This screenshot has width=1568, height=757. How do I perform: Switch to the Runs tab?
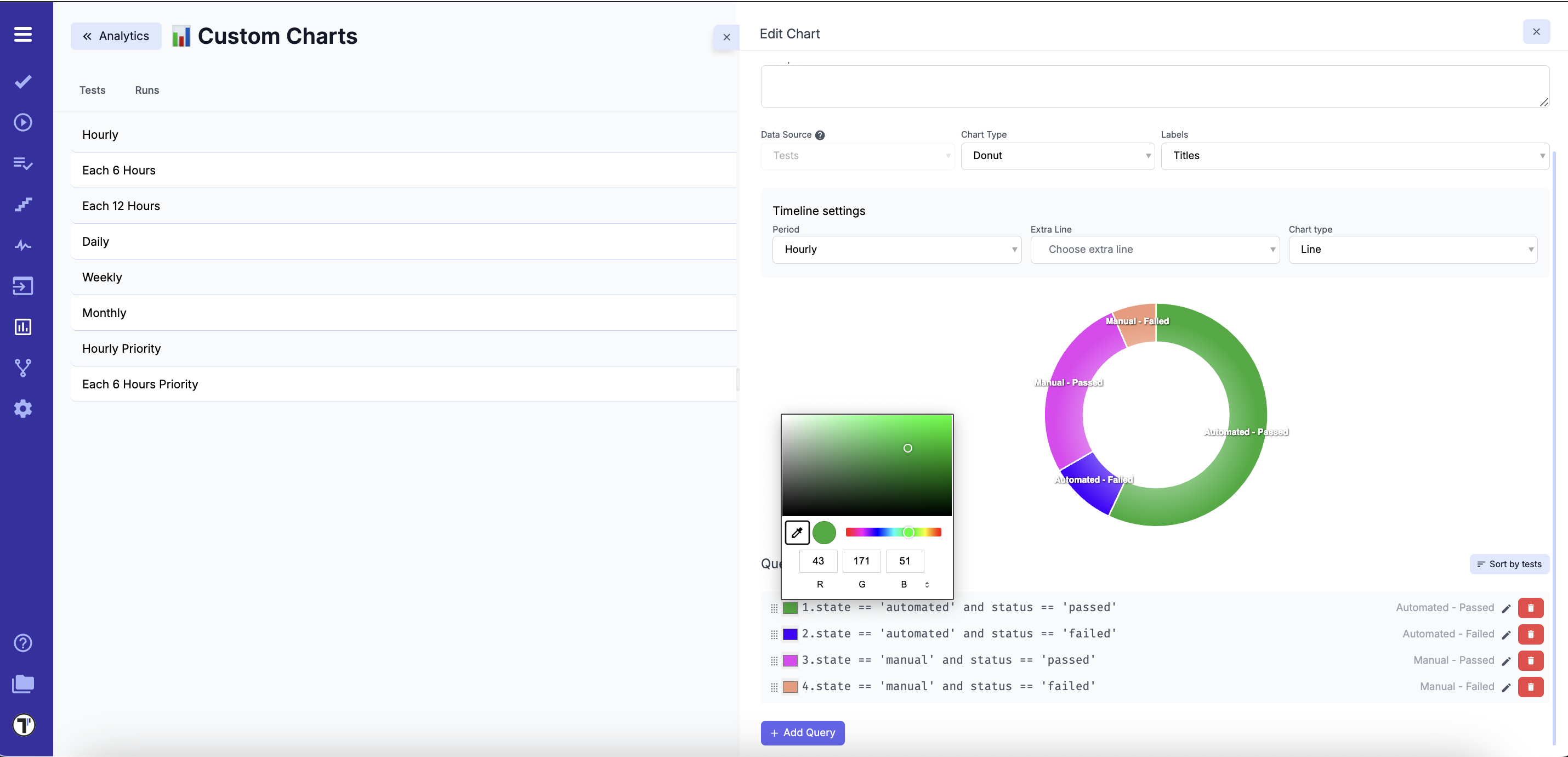pos(147,89)
